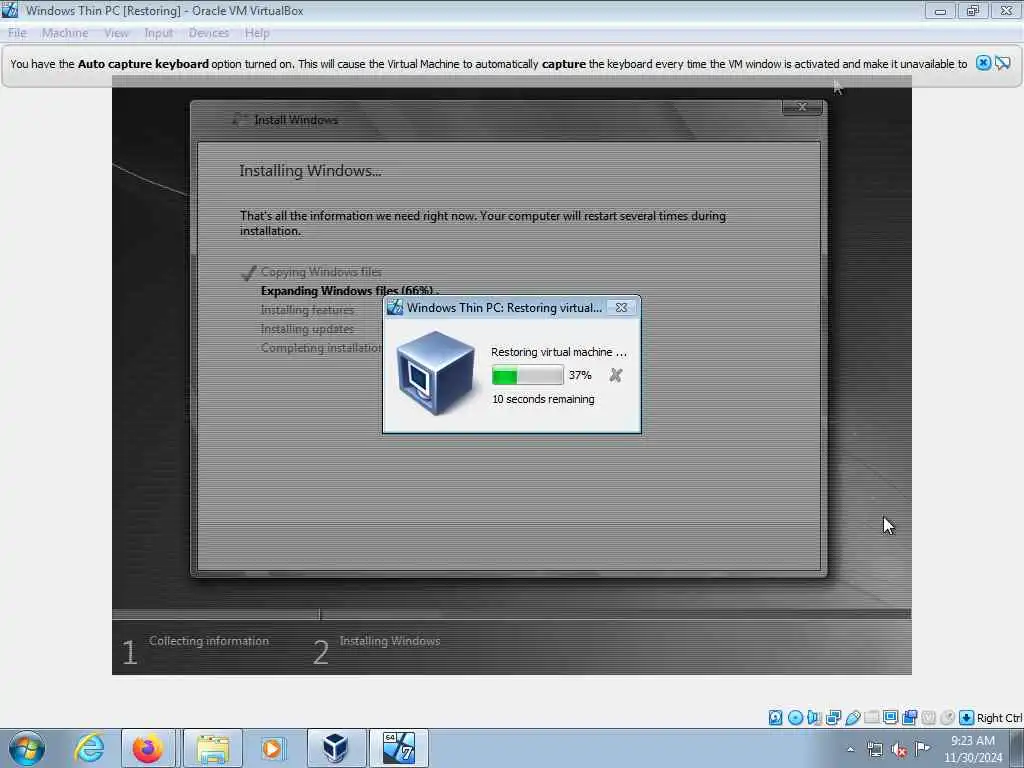Cancel restoring with the X beside 37%
1024x768 pixels.
(615, 375)
